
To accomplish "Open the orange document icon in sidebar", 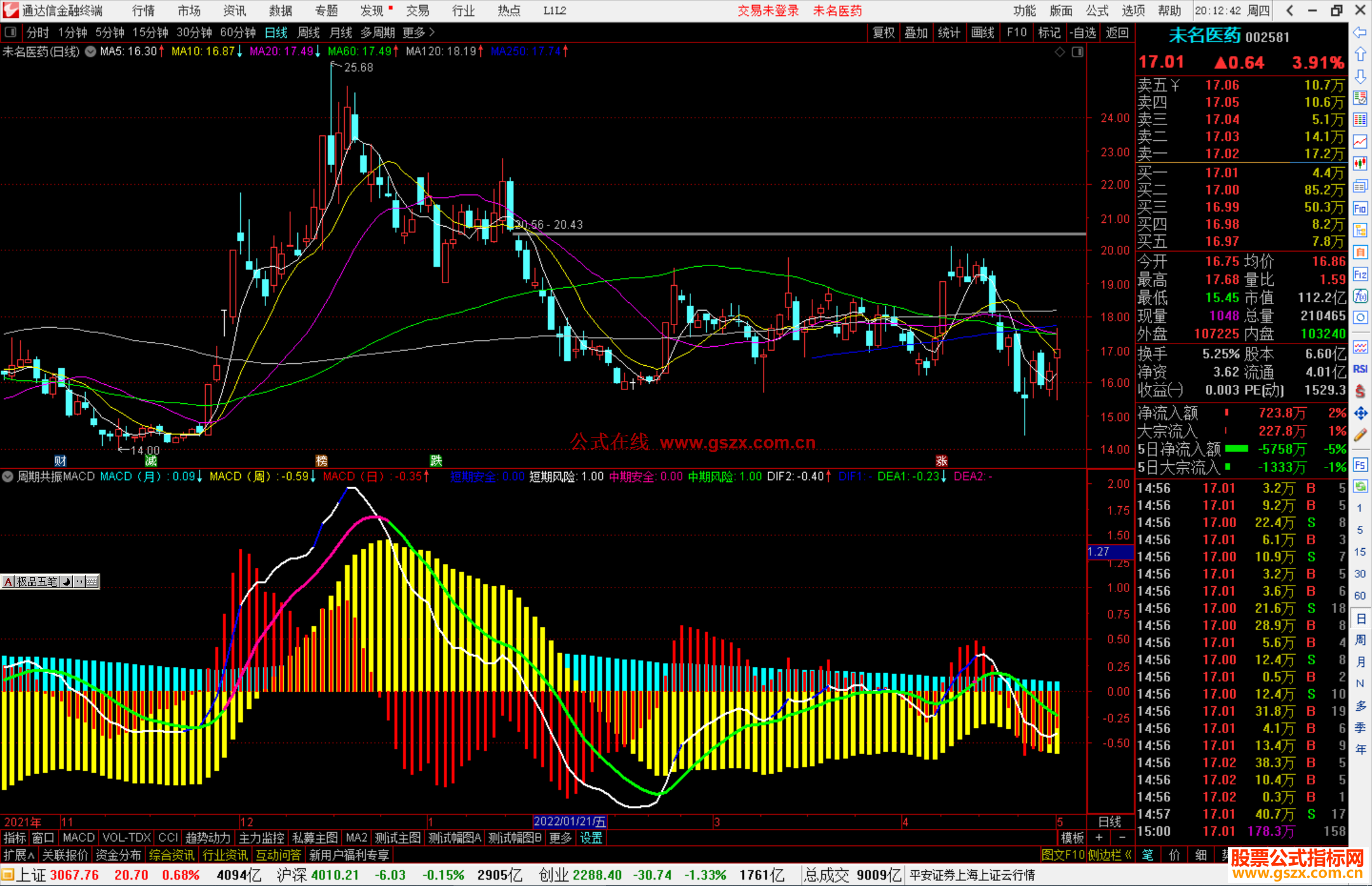I will click(1360, 252).
